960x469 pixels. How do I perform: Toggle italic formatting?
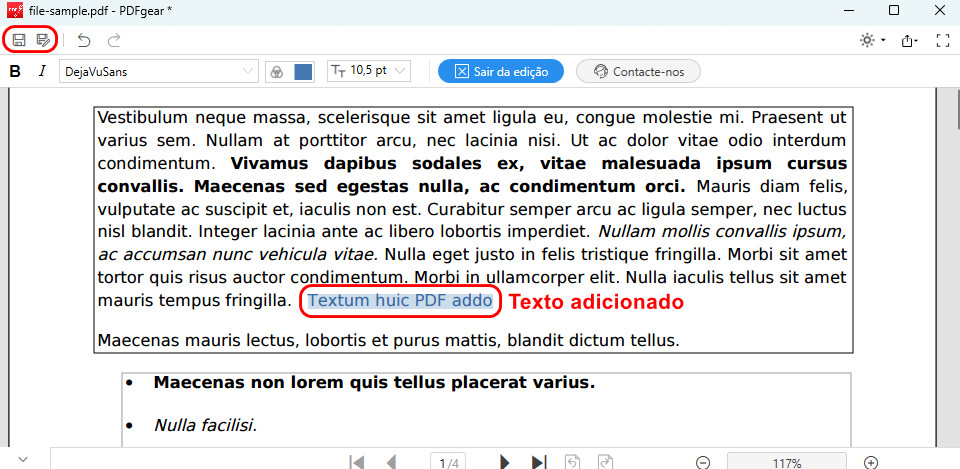click(42, 72)
